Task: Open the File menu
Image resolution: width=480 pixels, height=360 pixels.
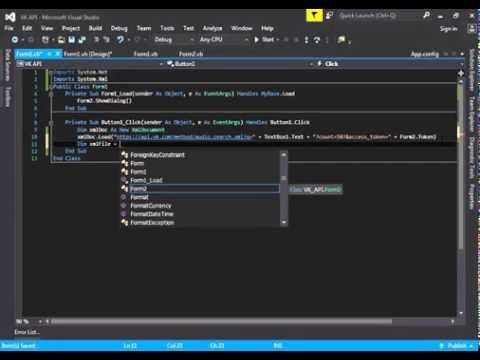Action: 9,28
